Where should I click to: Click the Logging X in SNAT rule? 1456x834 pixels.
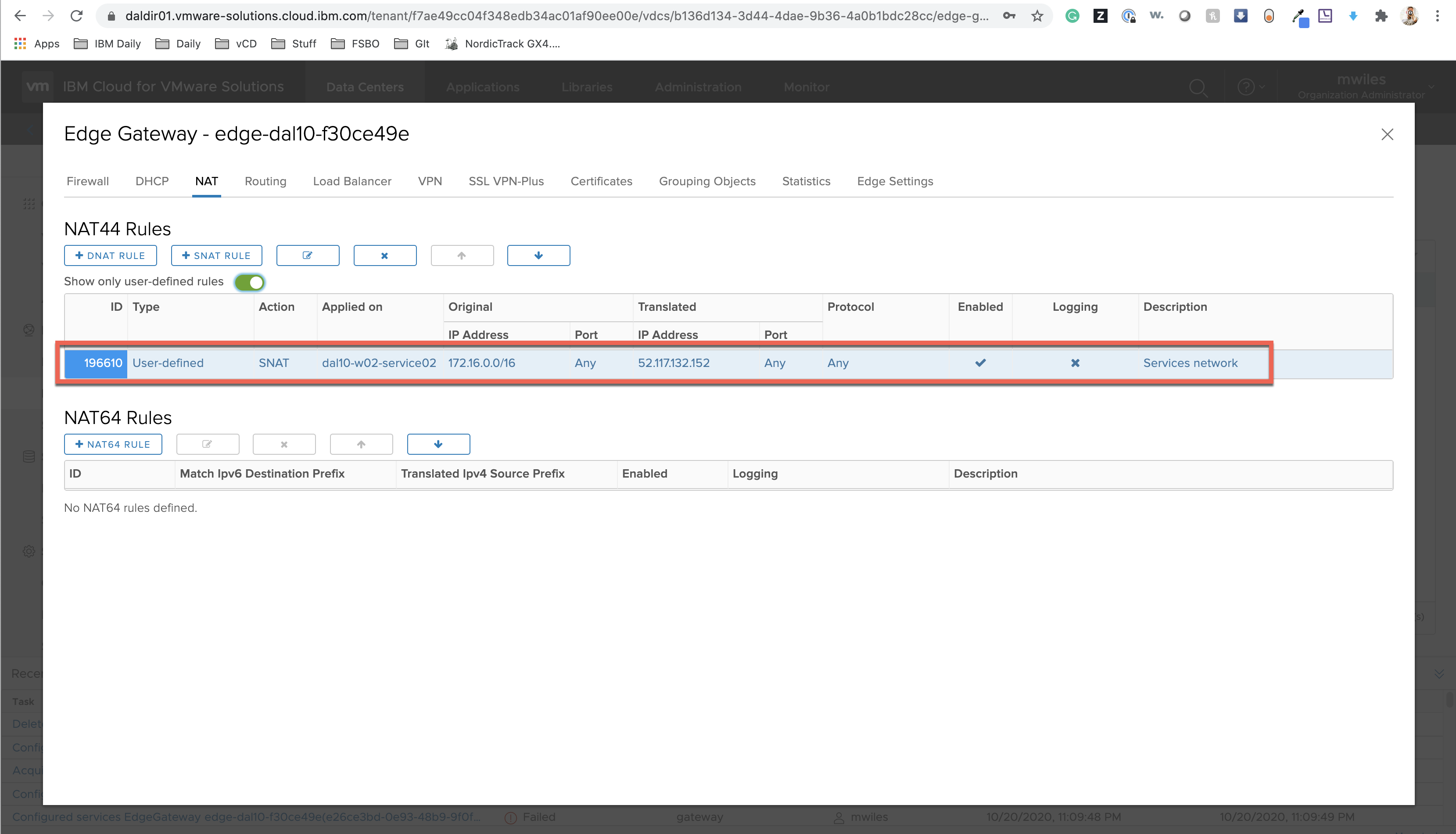coord(1075,363)
